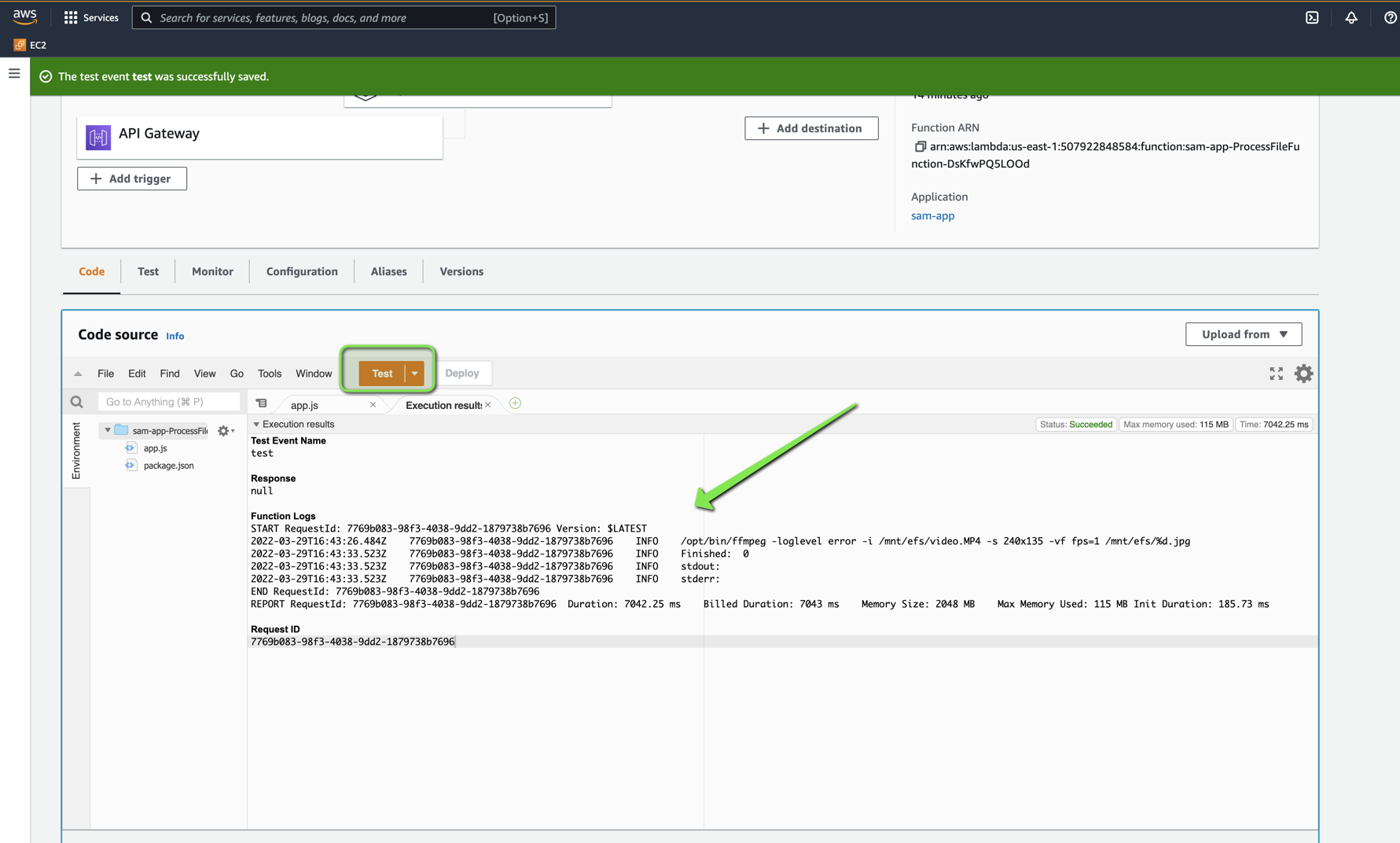Image resolution: width=1400 pixels, height=843 pixels.
Task: Click the API Gateway trigger icon
Action: pos(98,138)
